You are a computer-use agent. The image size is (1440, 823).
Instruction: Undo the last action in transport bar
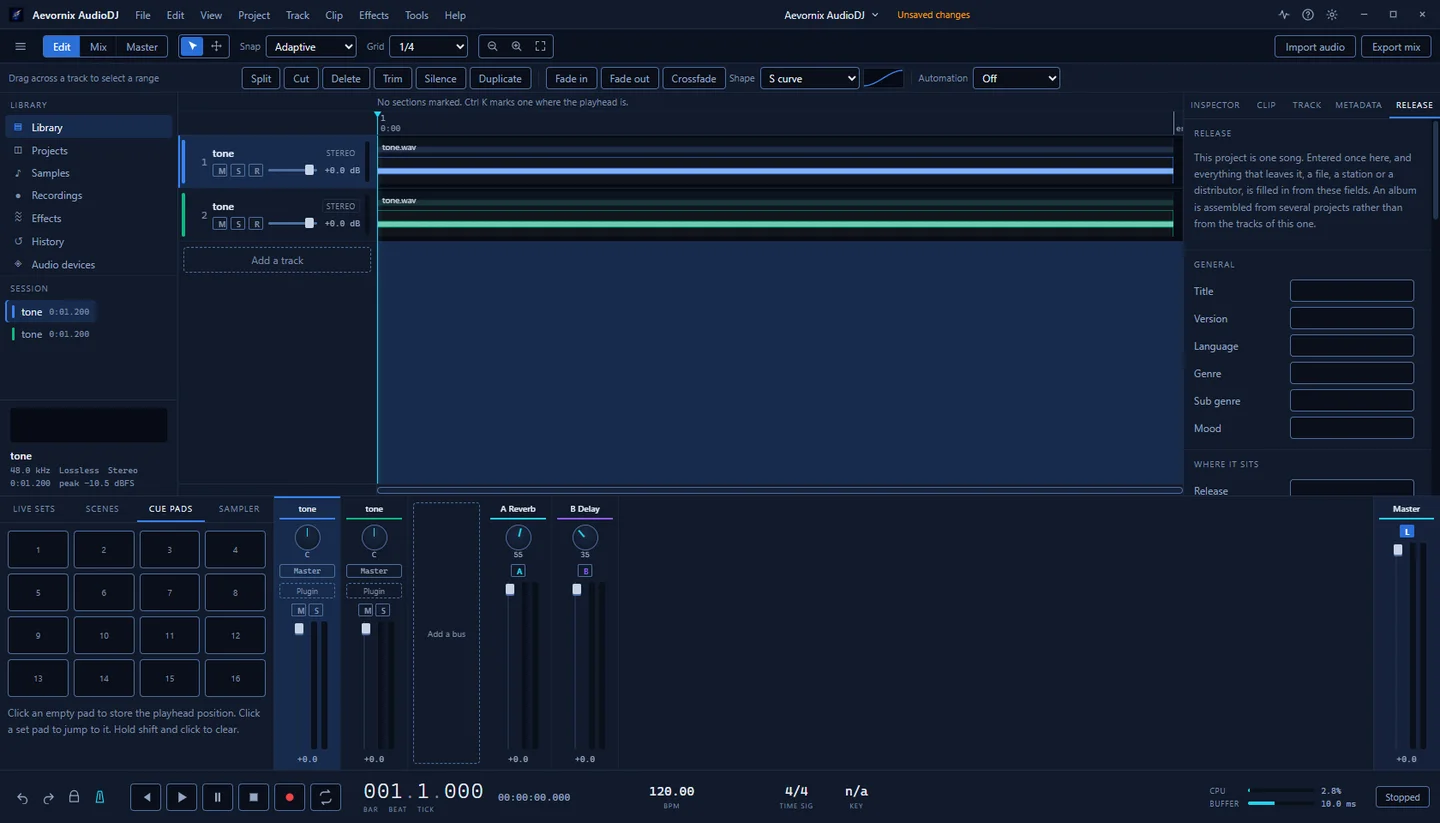tap(22, 798)
